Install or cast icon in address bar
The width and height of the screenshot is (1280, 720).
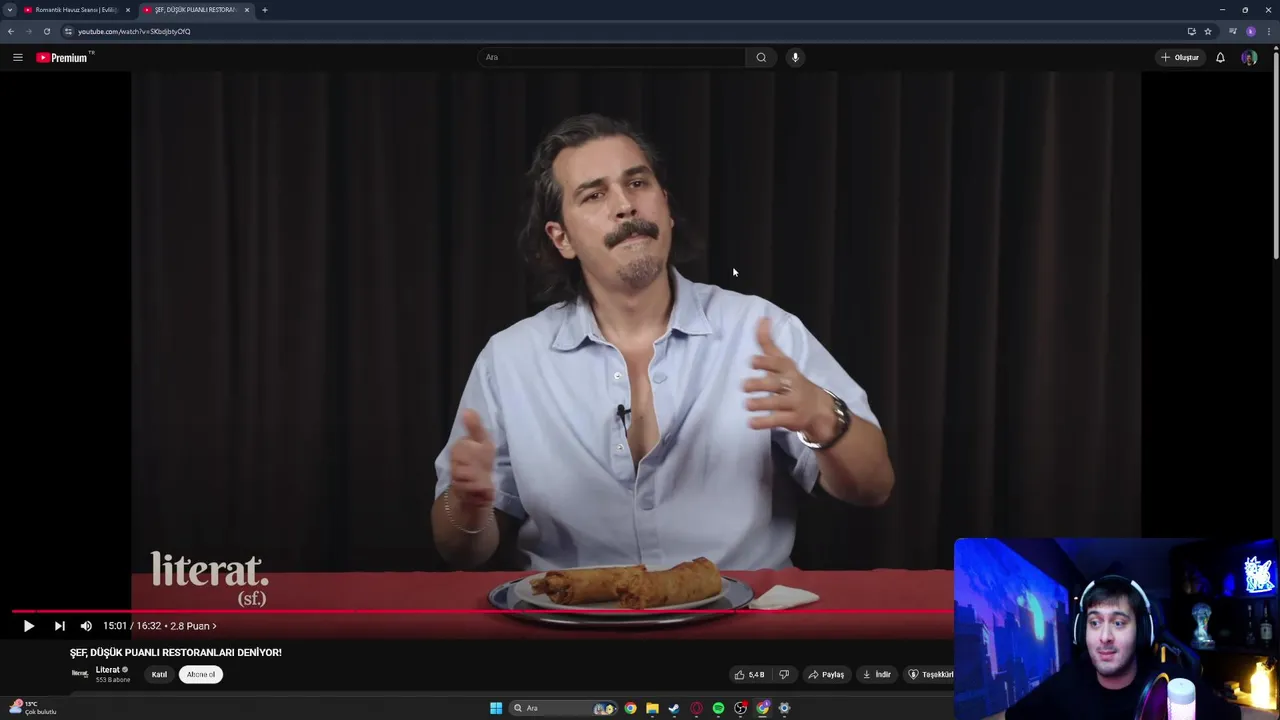coord(1191,31)
